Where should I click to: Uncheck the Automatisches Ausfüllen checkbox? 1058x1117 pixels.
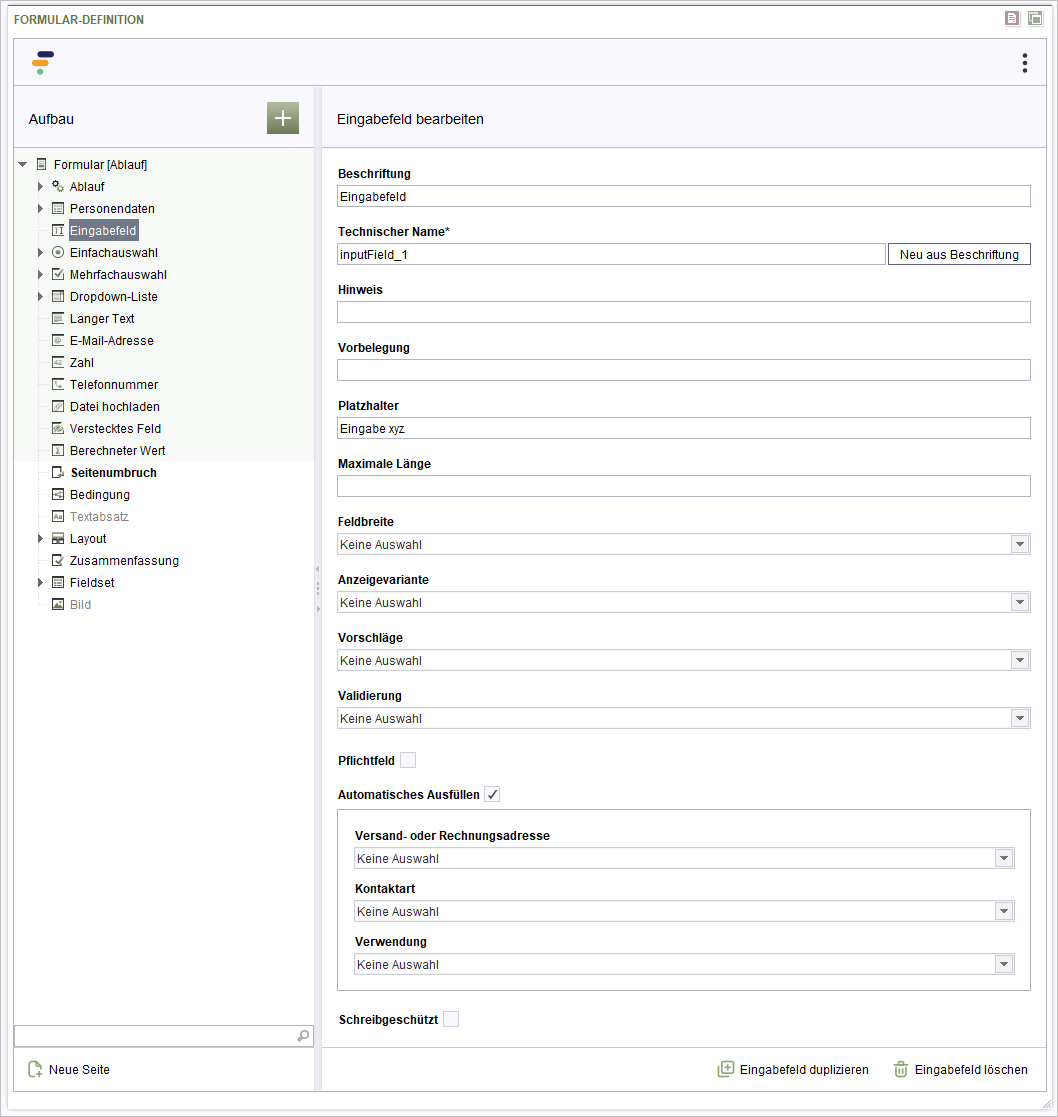click(492, 794)
